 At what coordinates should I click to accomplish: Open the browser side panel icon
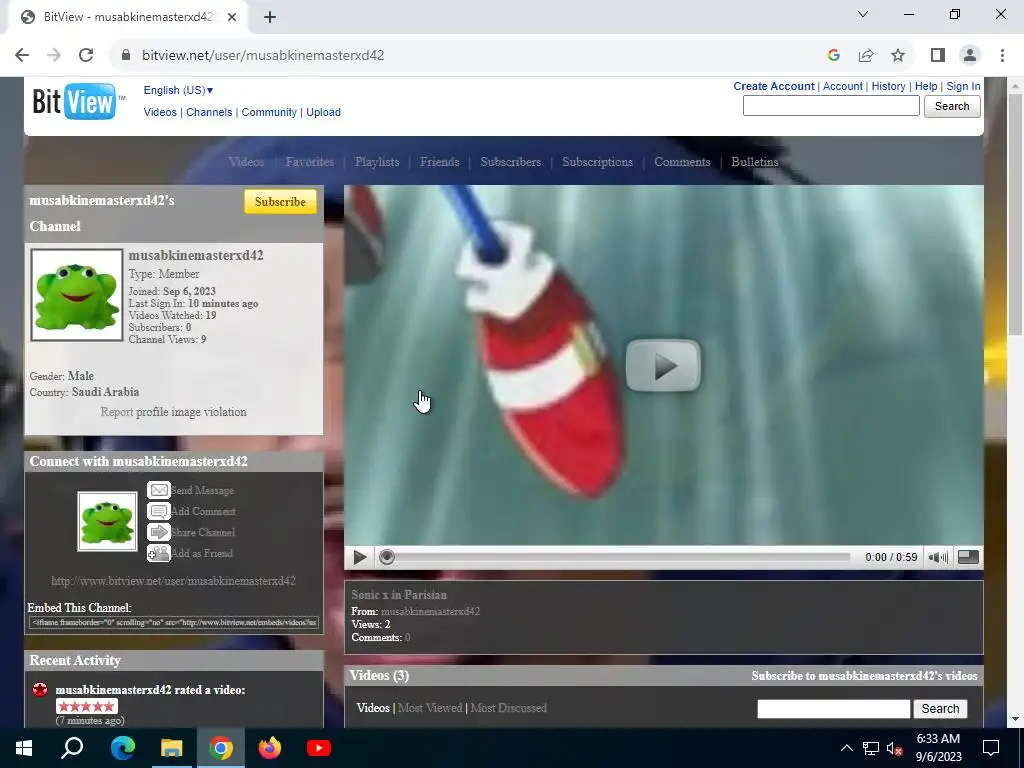(938, 55)
